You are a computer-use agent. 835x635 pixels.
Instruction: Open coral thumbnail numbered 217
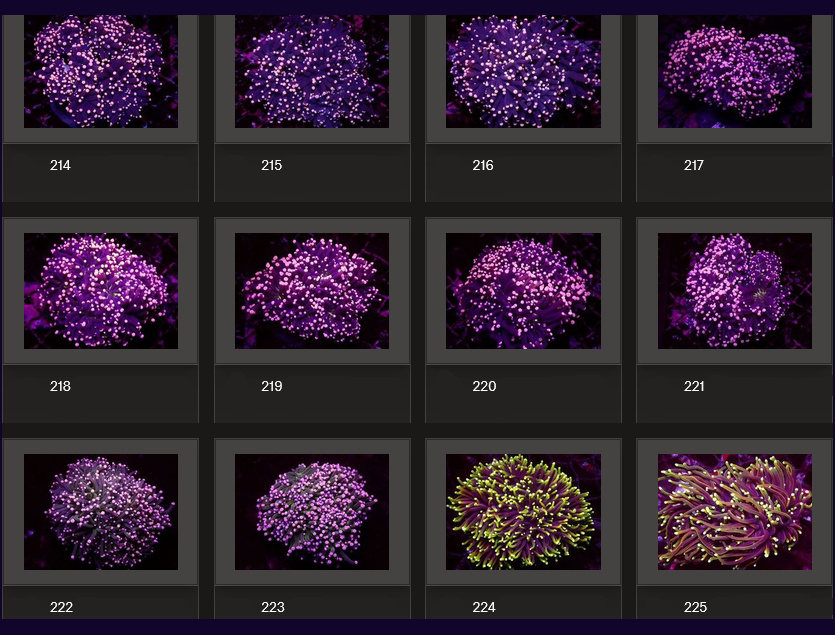pos(735,71)
